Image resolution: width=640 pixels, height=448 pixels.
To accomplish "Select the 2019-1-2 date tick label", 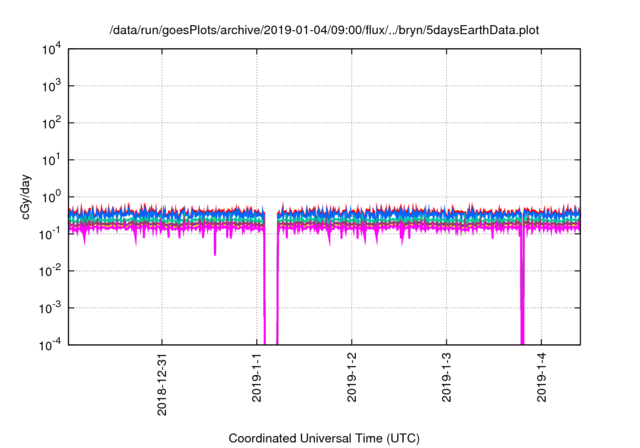I will (352, 377).
